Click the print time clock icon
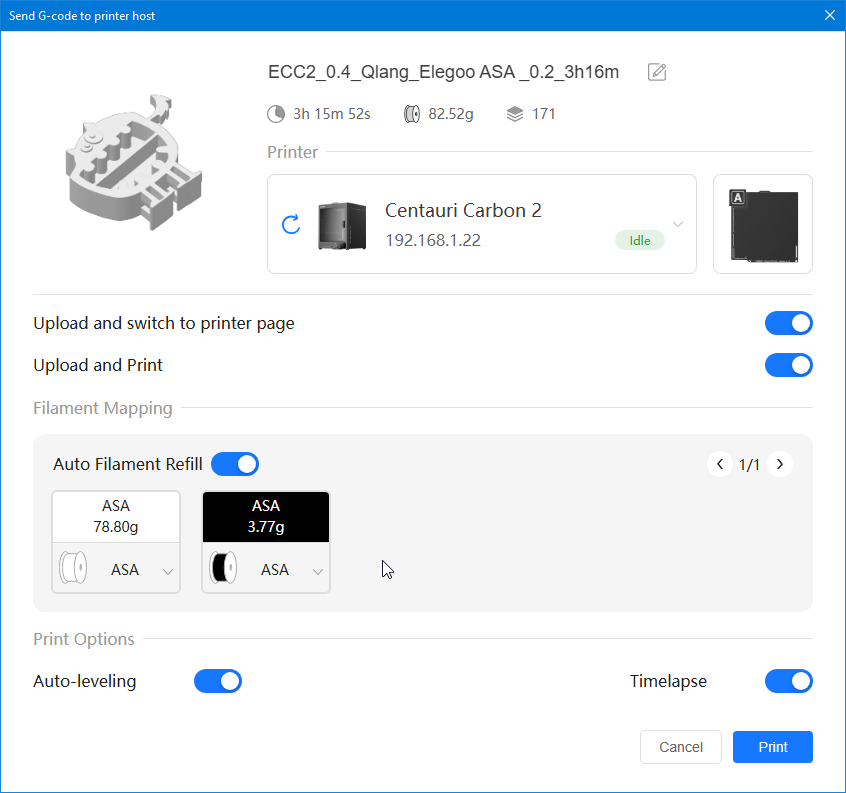The image size is (846, 793). pos(276,114)
